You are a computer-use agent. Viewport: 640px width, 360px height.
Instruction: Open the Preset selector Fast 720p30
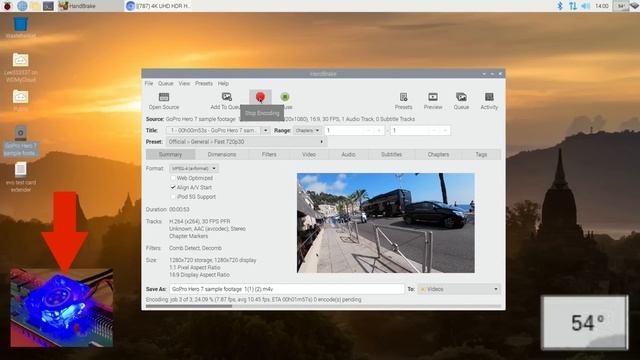tap(246, 142)
